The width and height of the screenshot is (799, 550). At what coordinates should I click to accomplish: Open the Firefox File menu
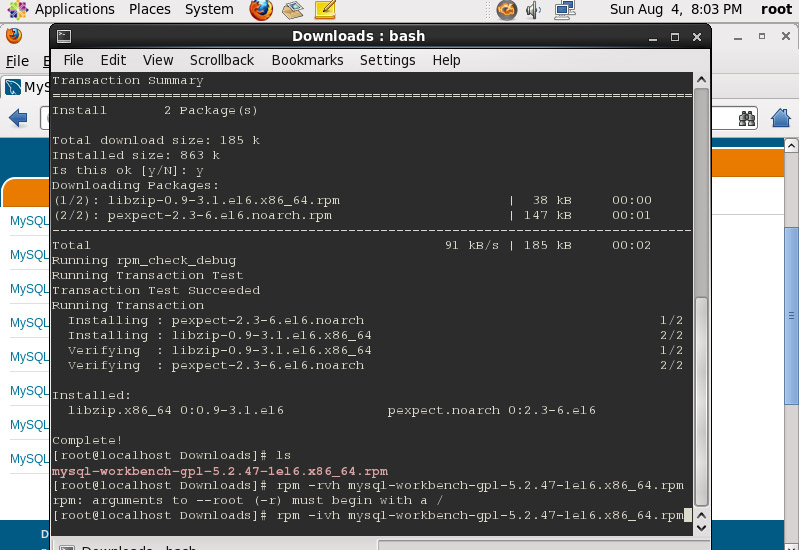[x=17, y=61]
